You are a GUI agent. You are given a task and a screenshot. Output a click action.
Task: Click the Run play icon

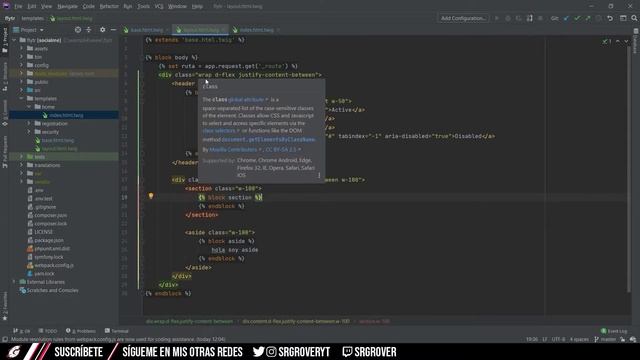(496, 18)
